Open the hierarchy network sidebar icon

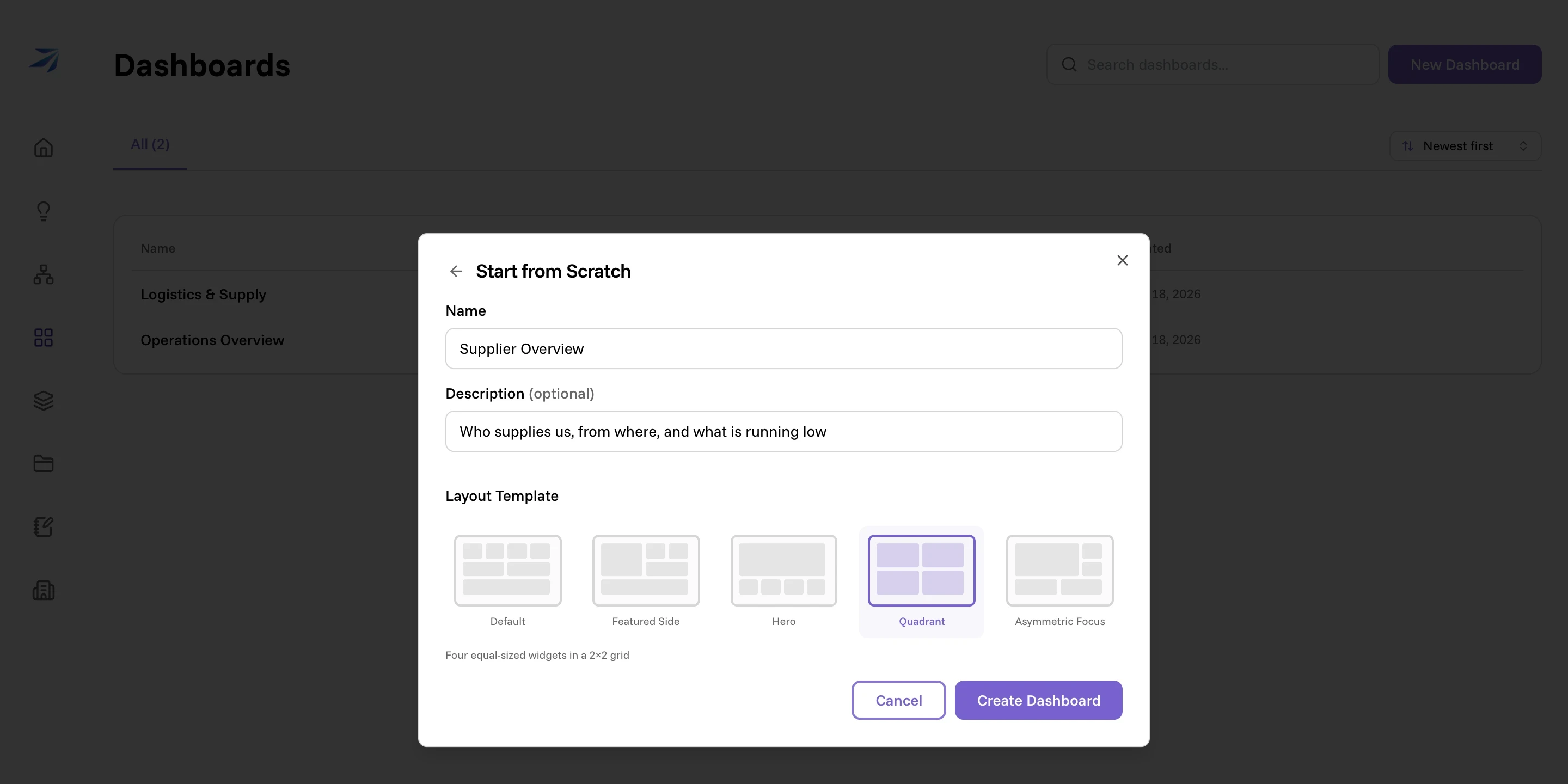click(43, 274)
